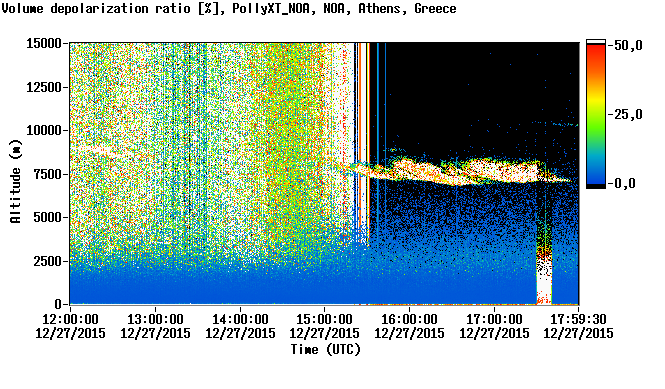Select the 17:00:00 time axis marker
The width and height of the screenshot is (665, 389).
[494, 326]
